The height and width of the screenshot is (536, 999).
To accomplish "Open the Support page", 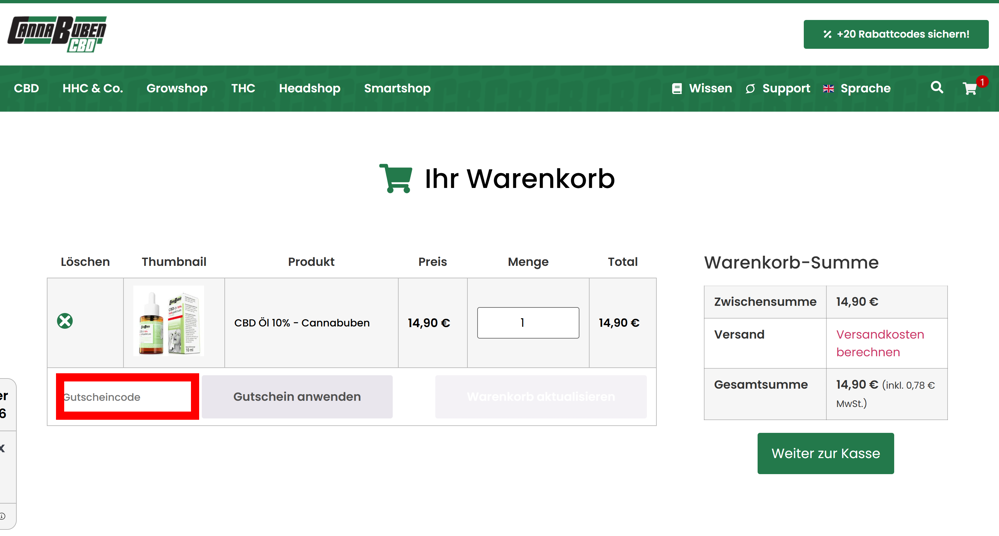I will pyautogui.click(x=786, y=89).
